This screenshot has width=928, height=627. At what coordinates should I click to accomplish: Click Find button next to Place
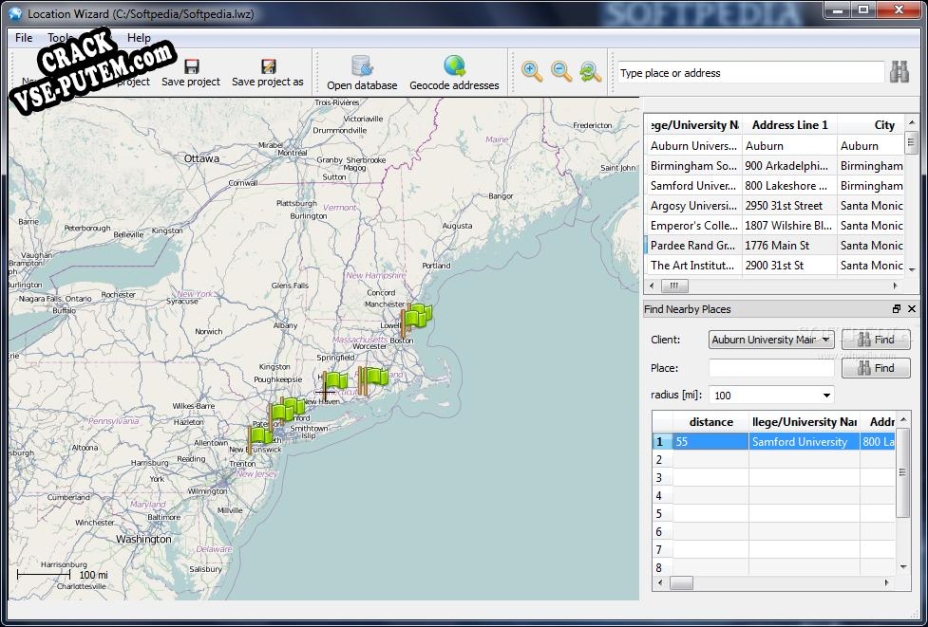876,368
